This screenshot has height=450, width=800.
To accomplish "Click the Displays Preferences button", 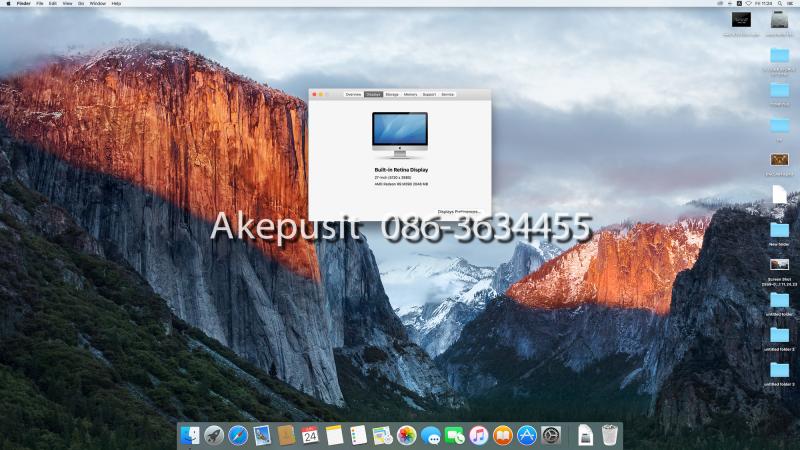I will coord(460,212).
